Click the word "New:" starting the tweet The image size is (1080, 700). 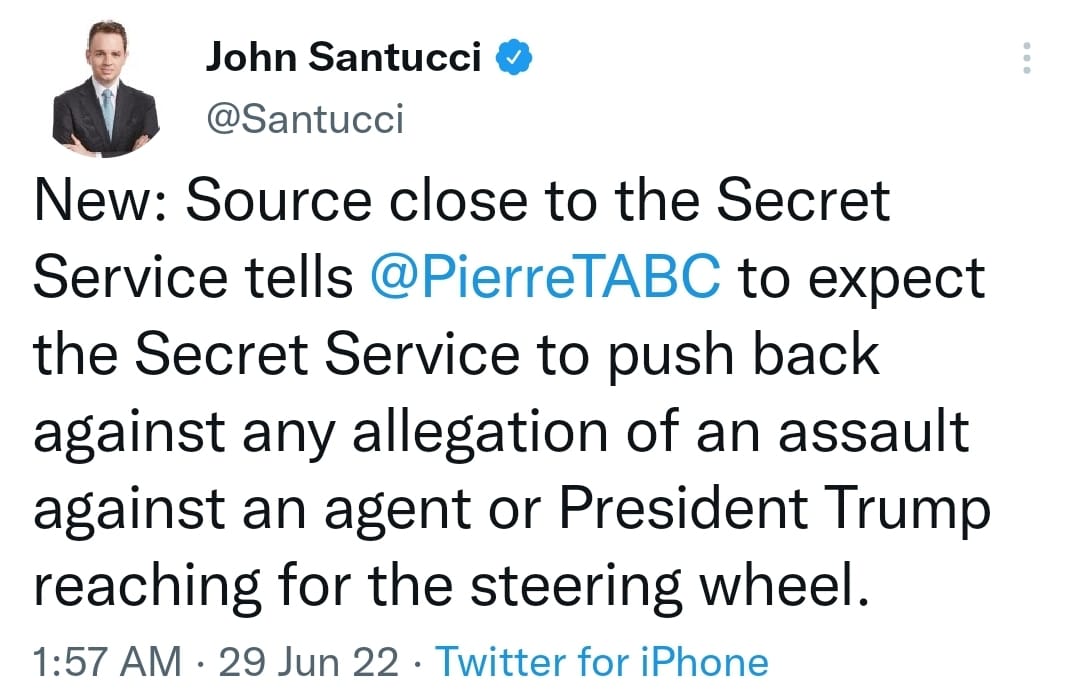97,202
